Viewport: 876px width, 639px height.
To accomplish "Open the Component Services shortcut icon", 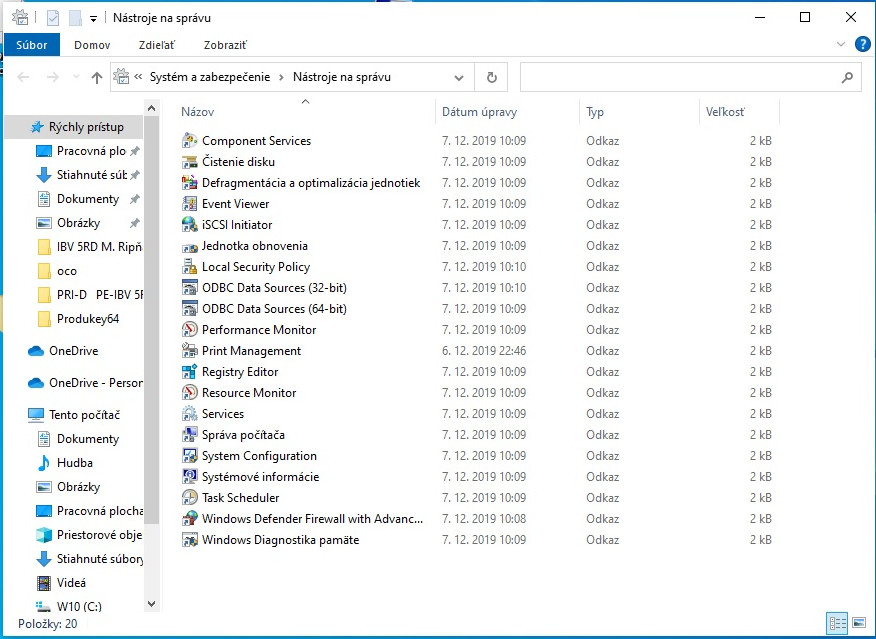I will pyautogui.click(x=189, y=140).
